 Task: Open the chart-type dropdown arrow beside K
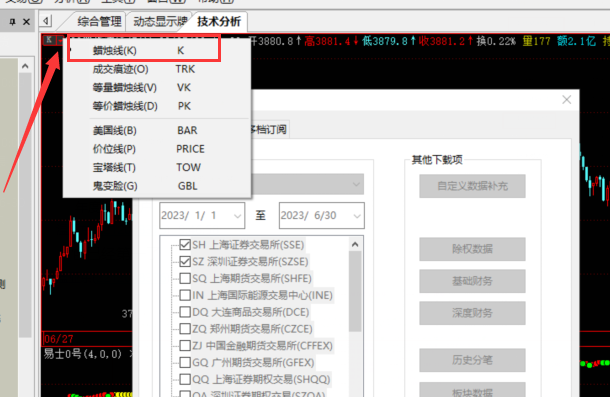pyautogui.click(x=60, y=40)
